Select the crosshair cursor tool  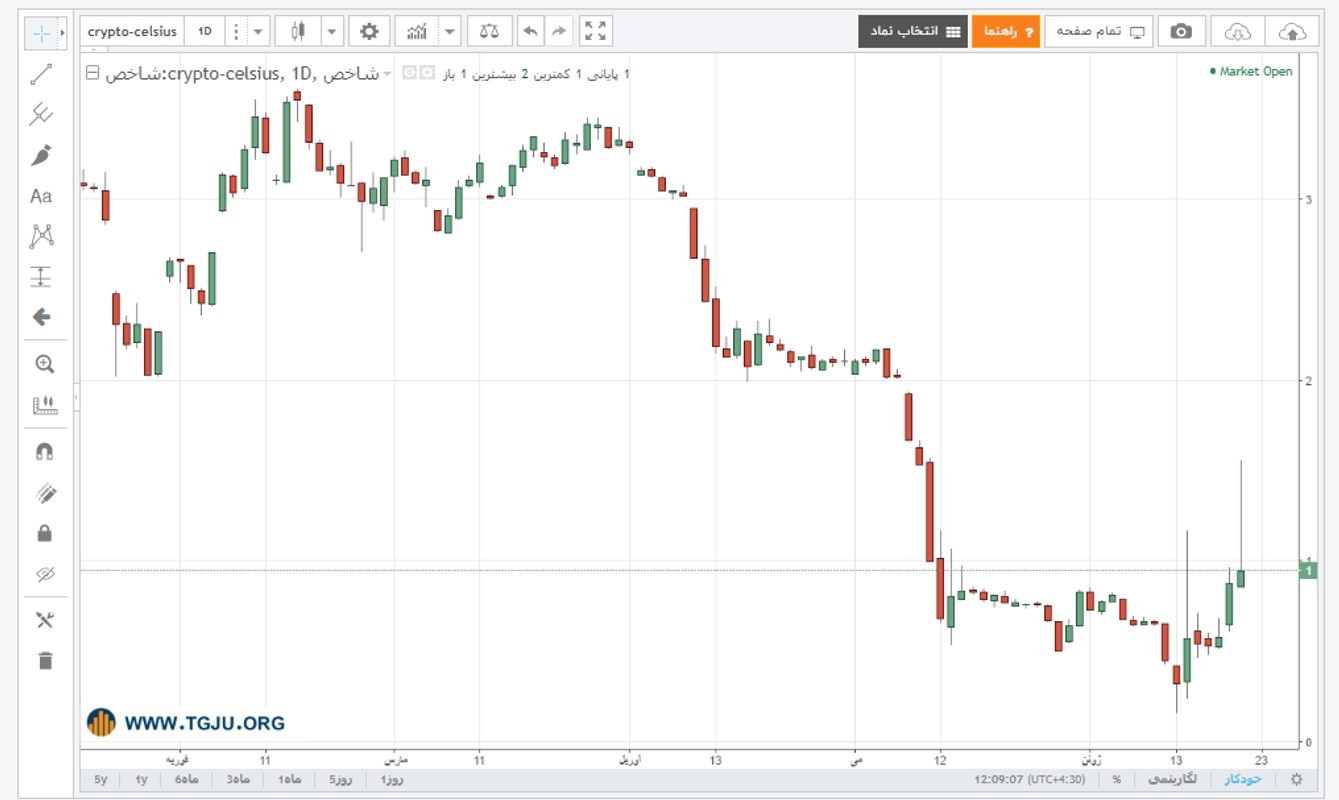pyautogui.click(x=41, y=33)
